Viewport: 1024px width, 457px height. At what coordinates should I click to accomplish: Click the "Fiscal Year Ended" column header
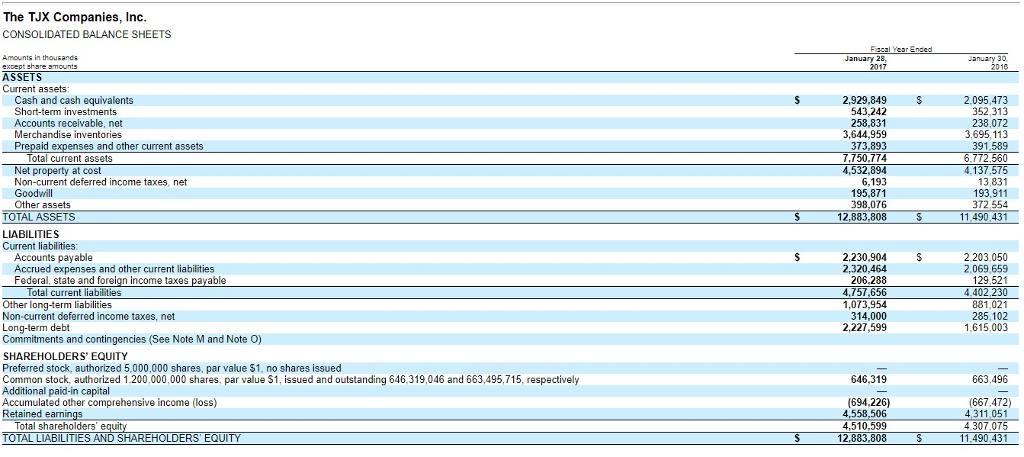[x=901, y=50]
